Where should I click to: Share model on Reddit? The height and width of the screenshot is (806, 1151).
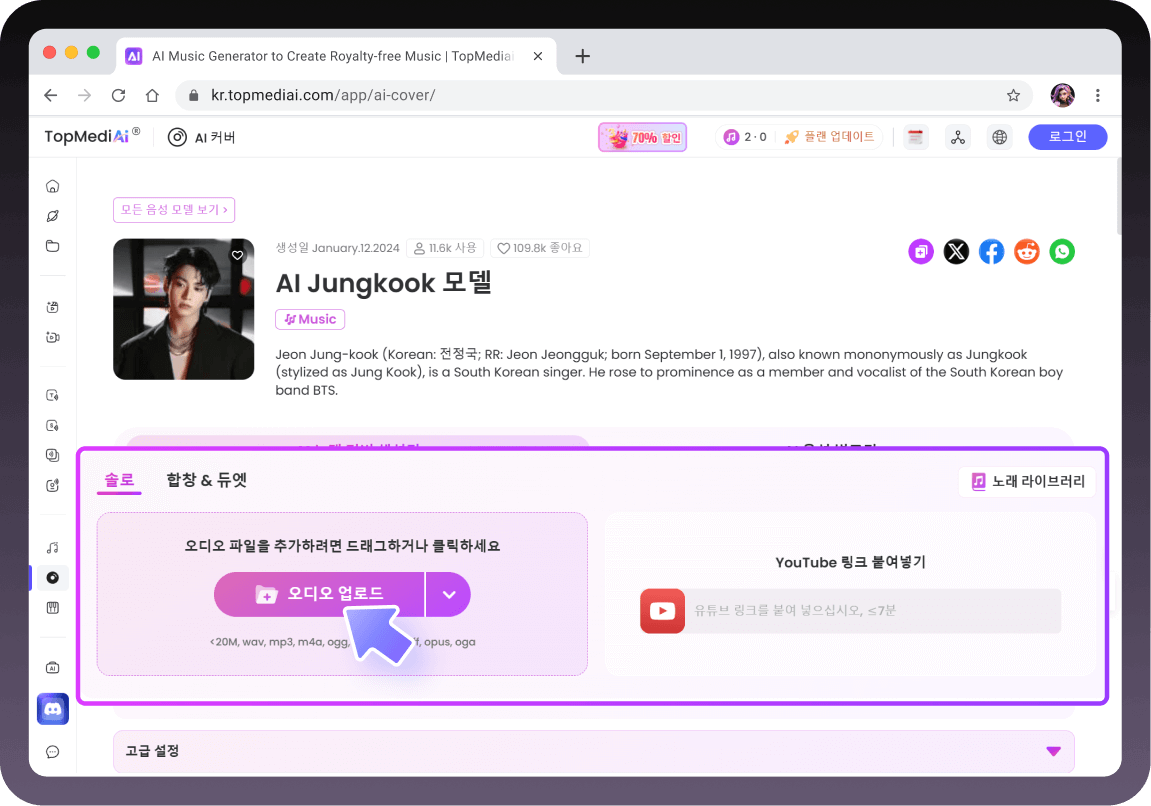(x=1027, y=252)
